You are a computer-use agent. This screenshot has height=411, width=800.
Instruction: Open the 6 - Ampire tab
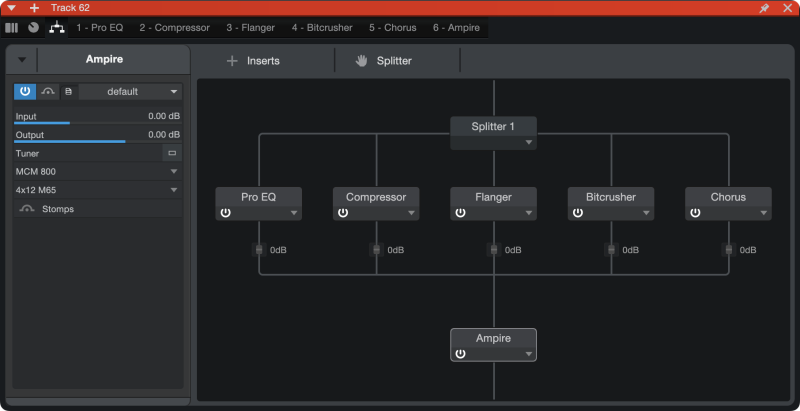[x=457, y=28]
